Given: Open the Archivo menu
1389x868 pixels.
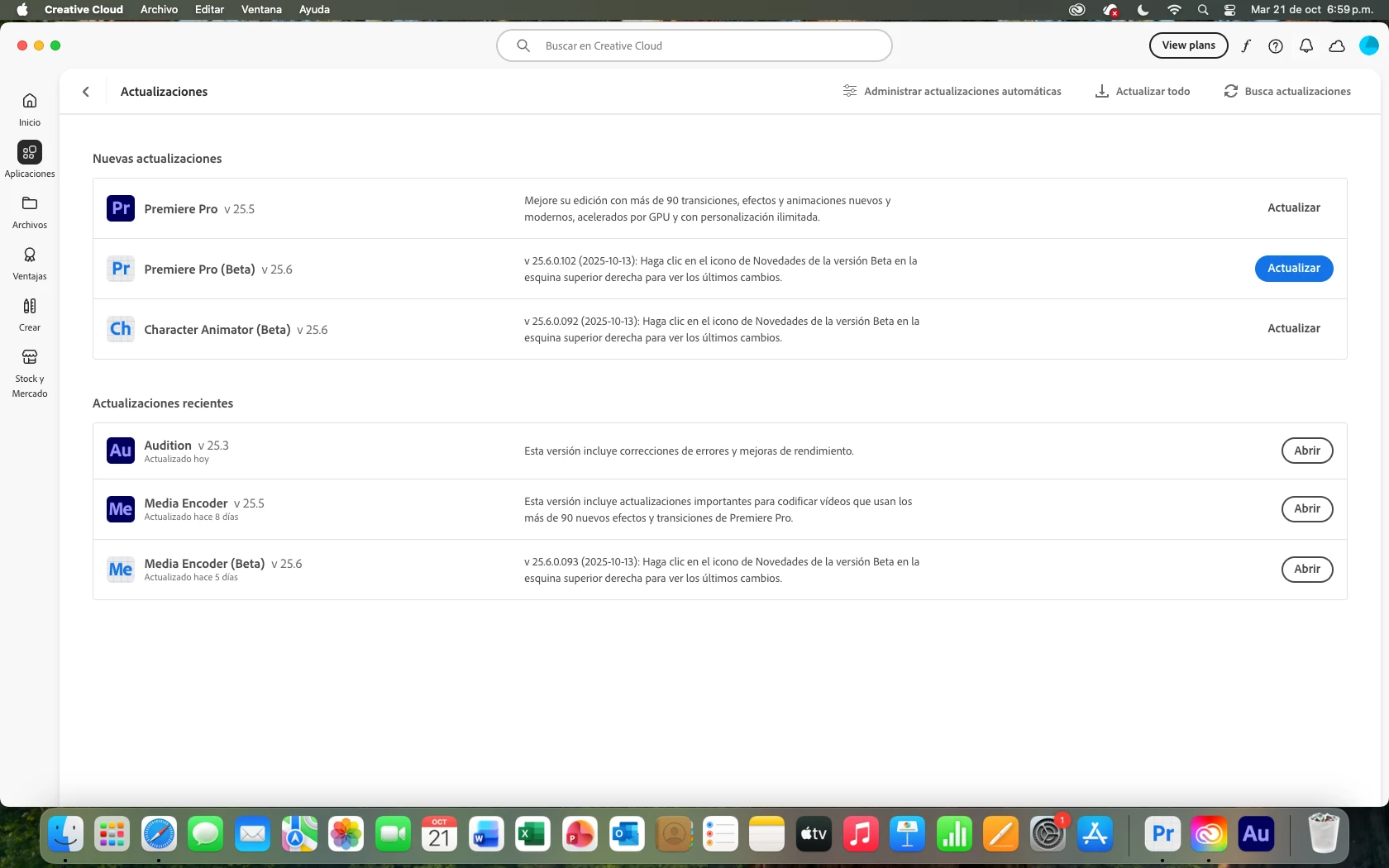Looking at the screenshot, I should tap(159, 10).
